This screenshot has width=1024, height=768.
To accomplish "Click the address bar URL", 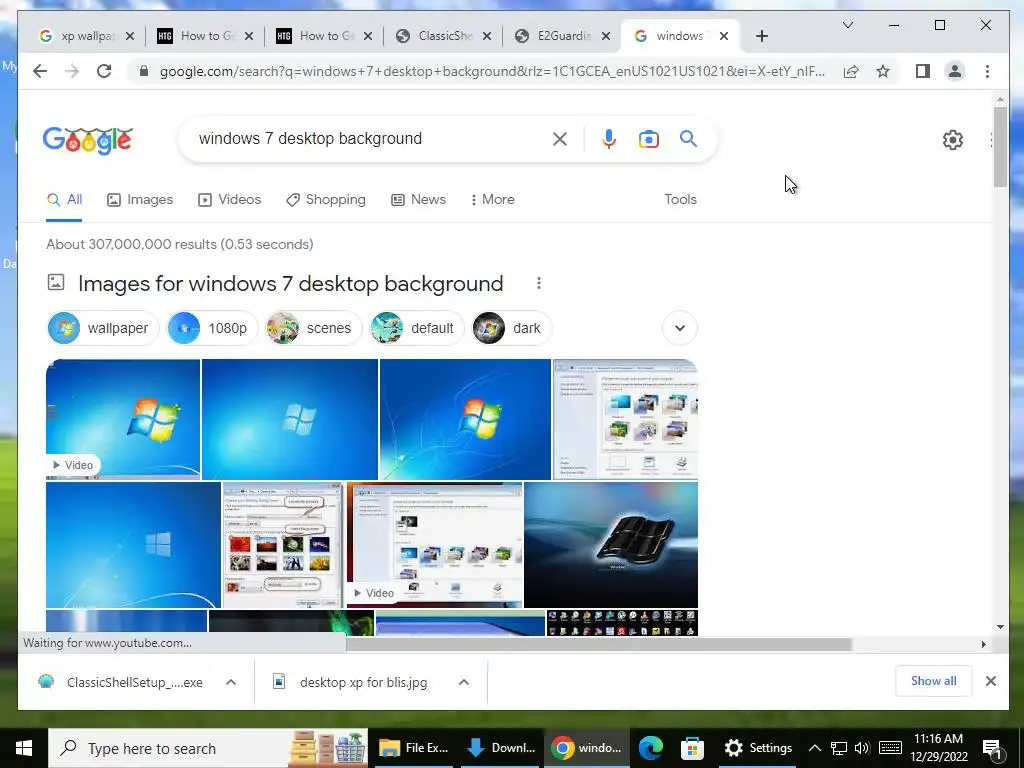I will 492,71.
